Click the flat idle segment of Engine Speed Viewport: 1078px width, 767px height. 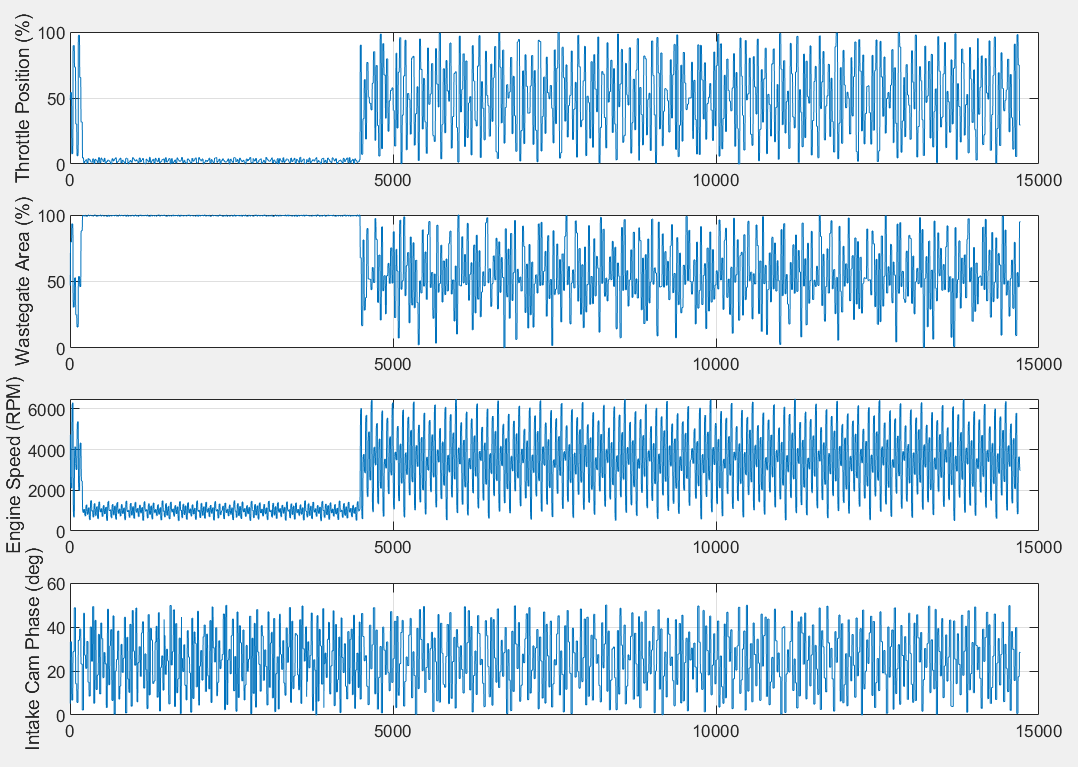click(250, 510)
